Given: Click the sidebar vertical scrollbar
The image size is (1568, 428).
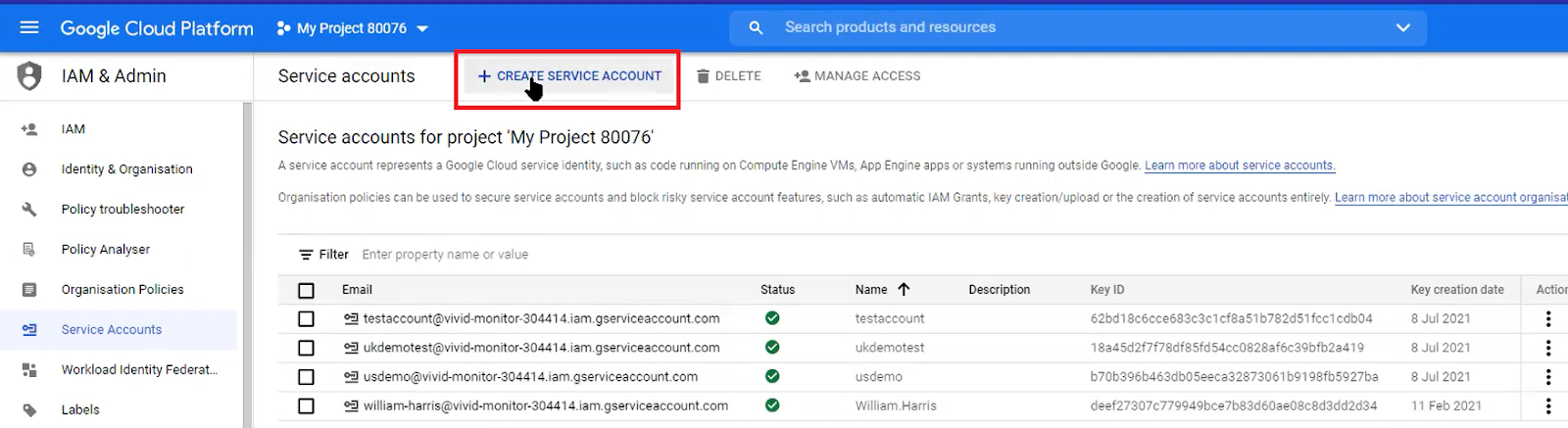Looking at the screenshot, I should [x=247, y=264].
